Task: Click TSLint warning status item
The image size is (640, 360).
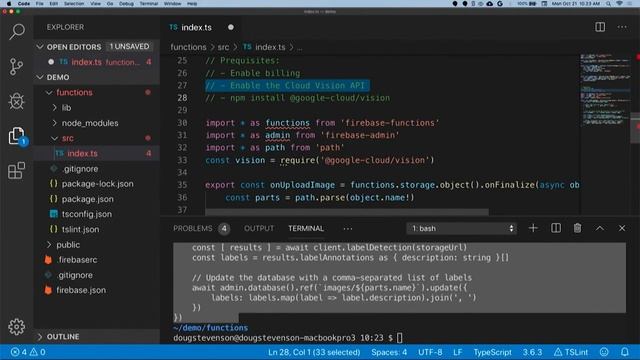Action: [571, 352]
